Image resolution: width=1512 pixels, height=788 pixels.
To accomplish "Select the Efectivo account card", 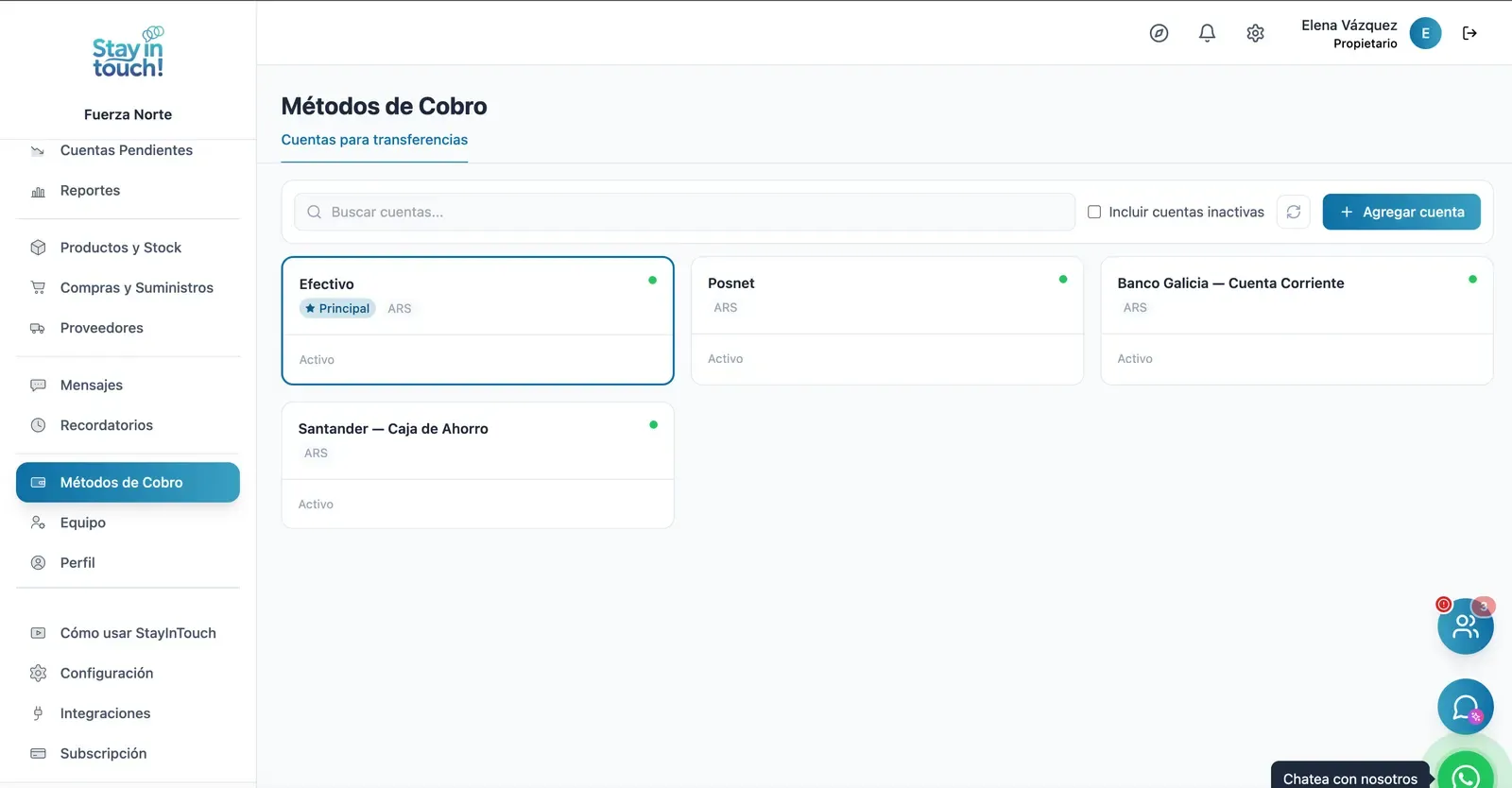I will coord(477,320).
